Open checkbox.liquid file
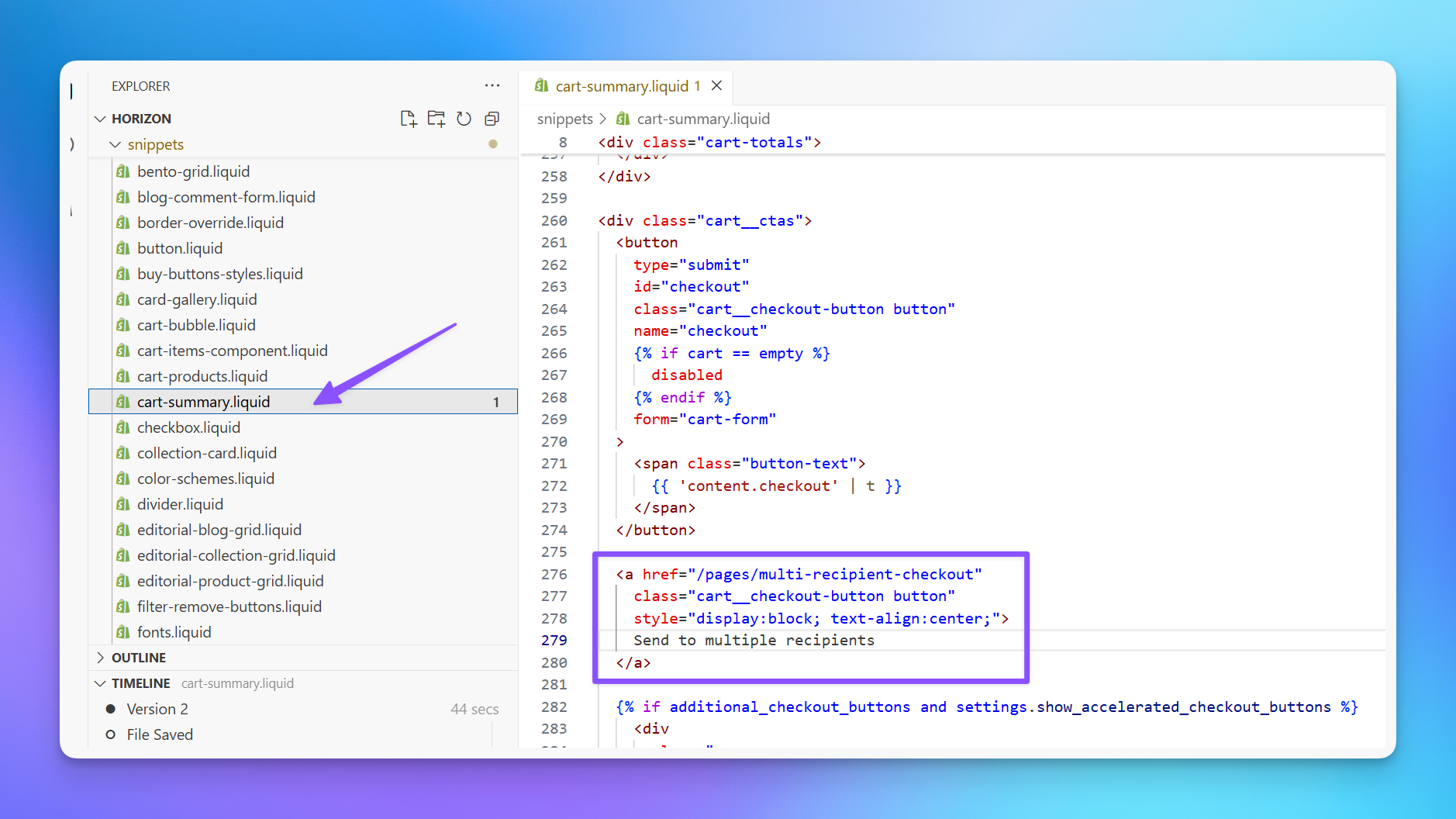 click(188, 427)
